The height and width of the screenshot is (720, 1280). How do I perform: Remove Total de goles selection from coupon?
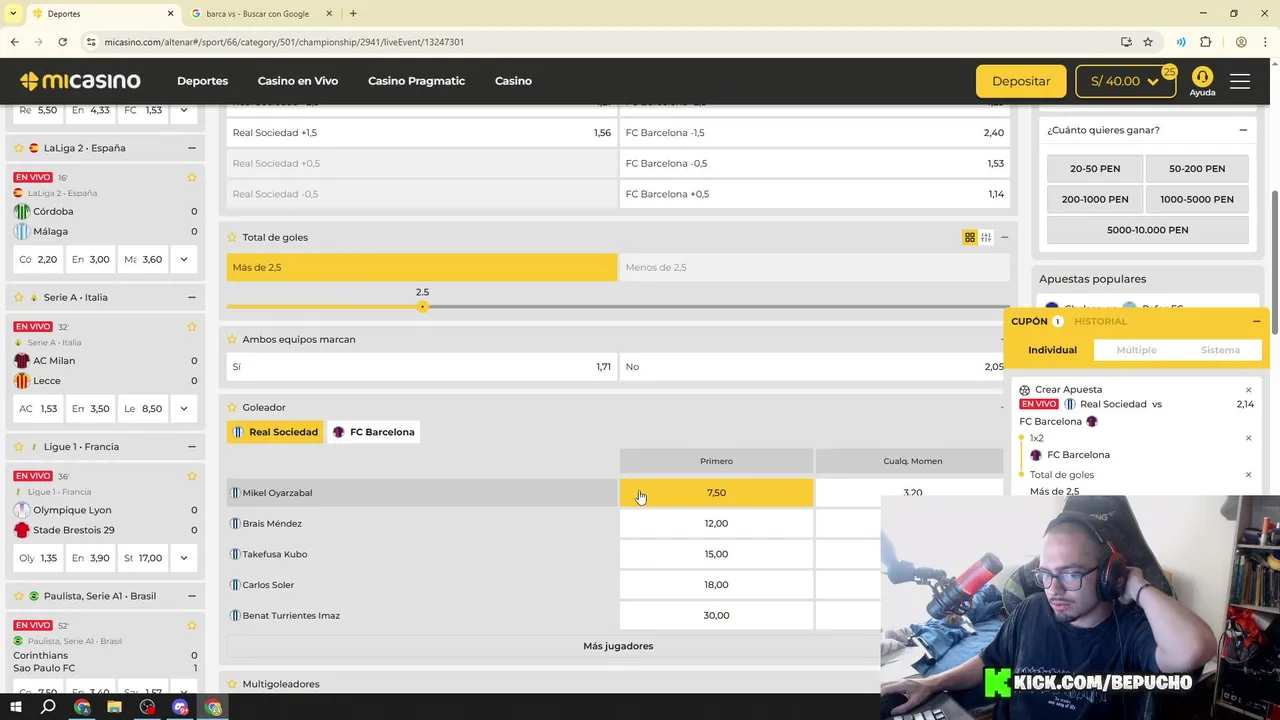pos(1248,475)
